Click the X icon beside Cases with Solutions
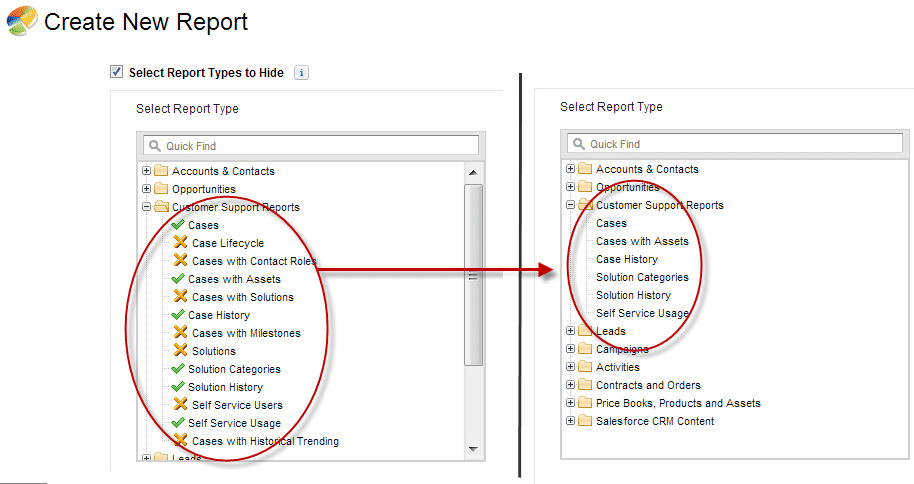 pyautogui.click(x=180, y=297)
